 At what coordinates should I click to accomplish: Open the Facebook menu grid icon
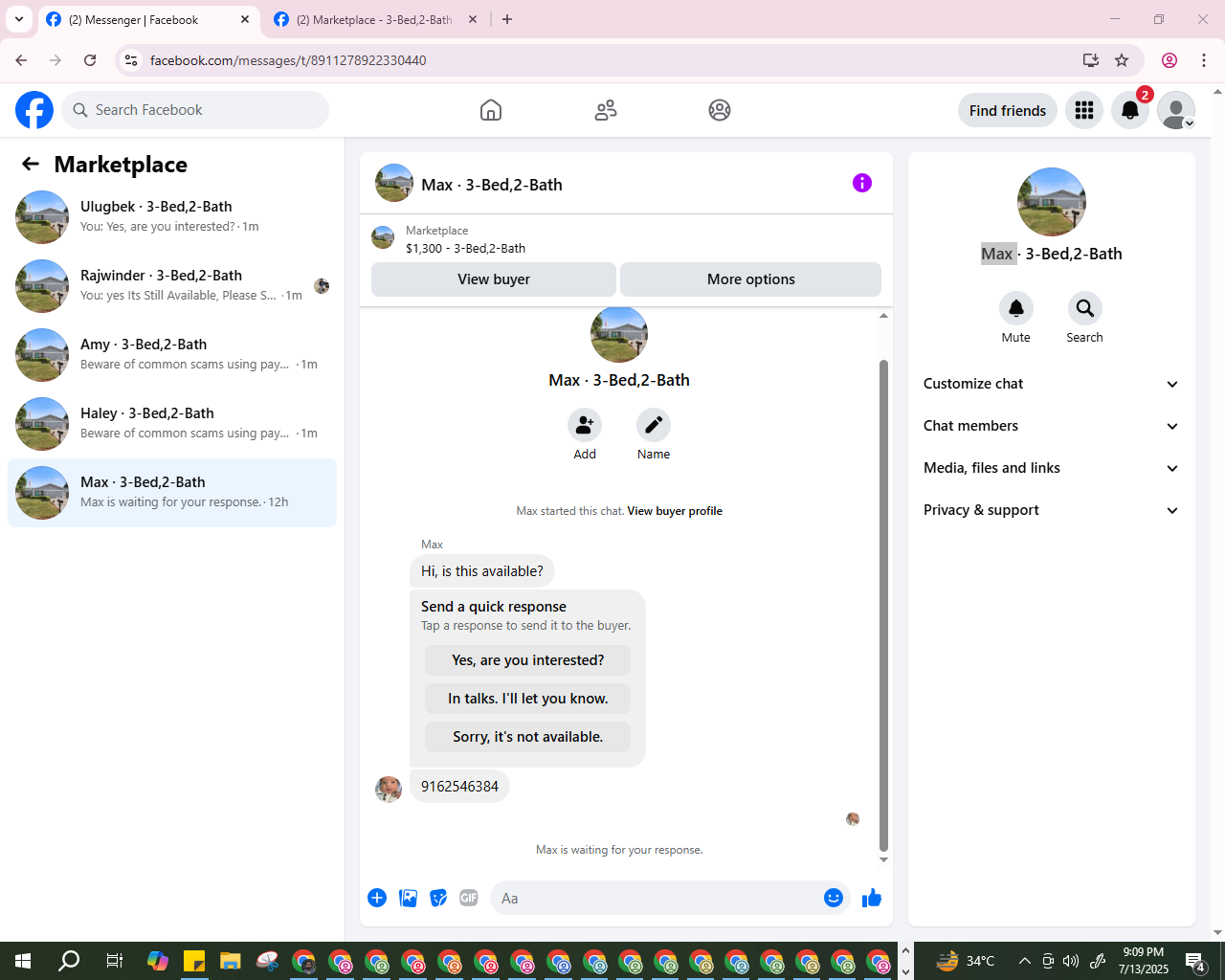[1084, 110]
